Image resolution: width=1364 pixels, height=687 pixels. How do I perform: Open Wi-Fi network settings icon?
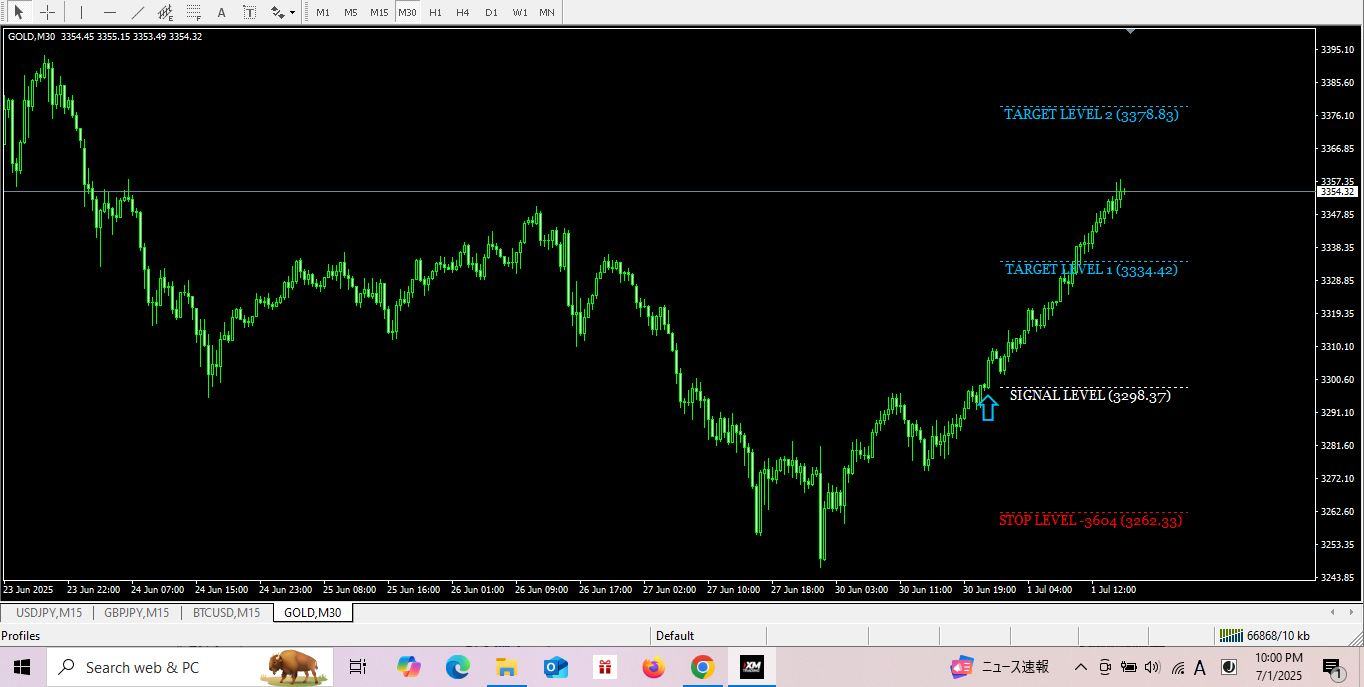tap(1177, 667)
